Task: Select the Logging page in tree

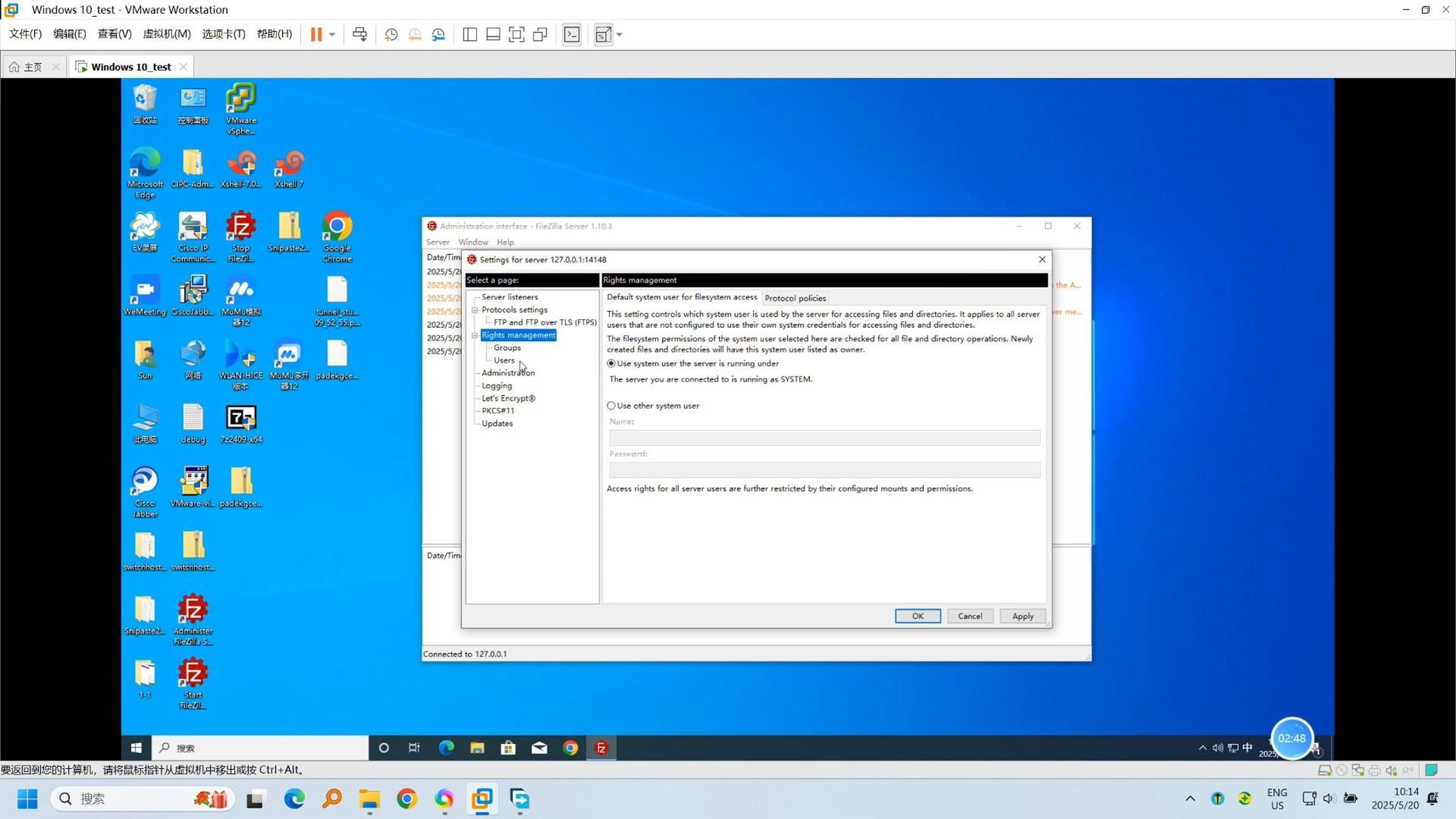Action: 497,386
